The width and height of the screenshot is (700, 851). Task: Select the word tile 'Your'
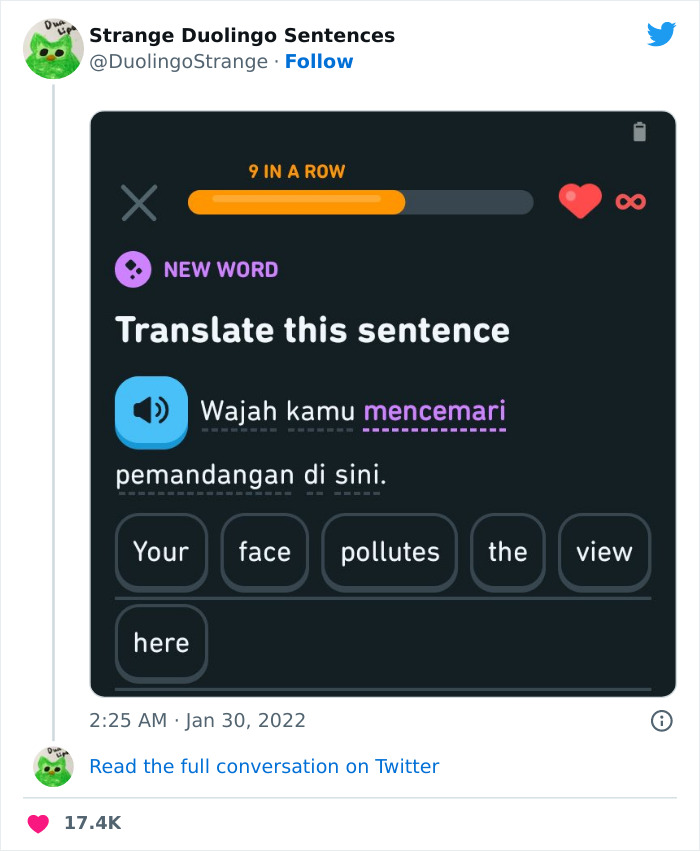pos(160,551)
